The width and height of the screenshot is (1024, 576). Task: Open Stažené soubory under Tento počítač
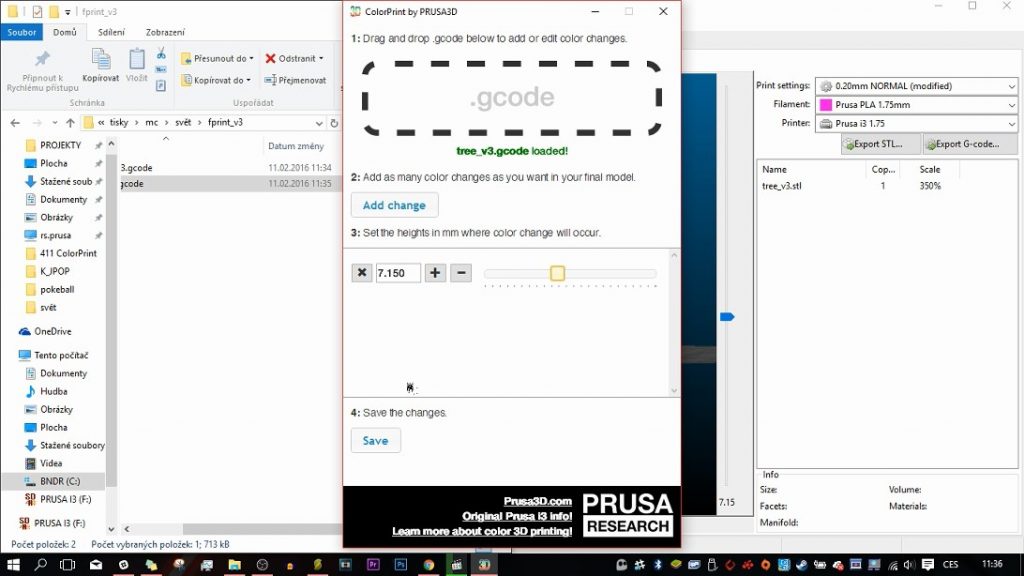pos(72,445)
